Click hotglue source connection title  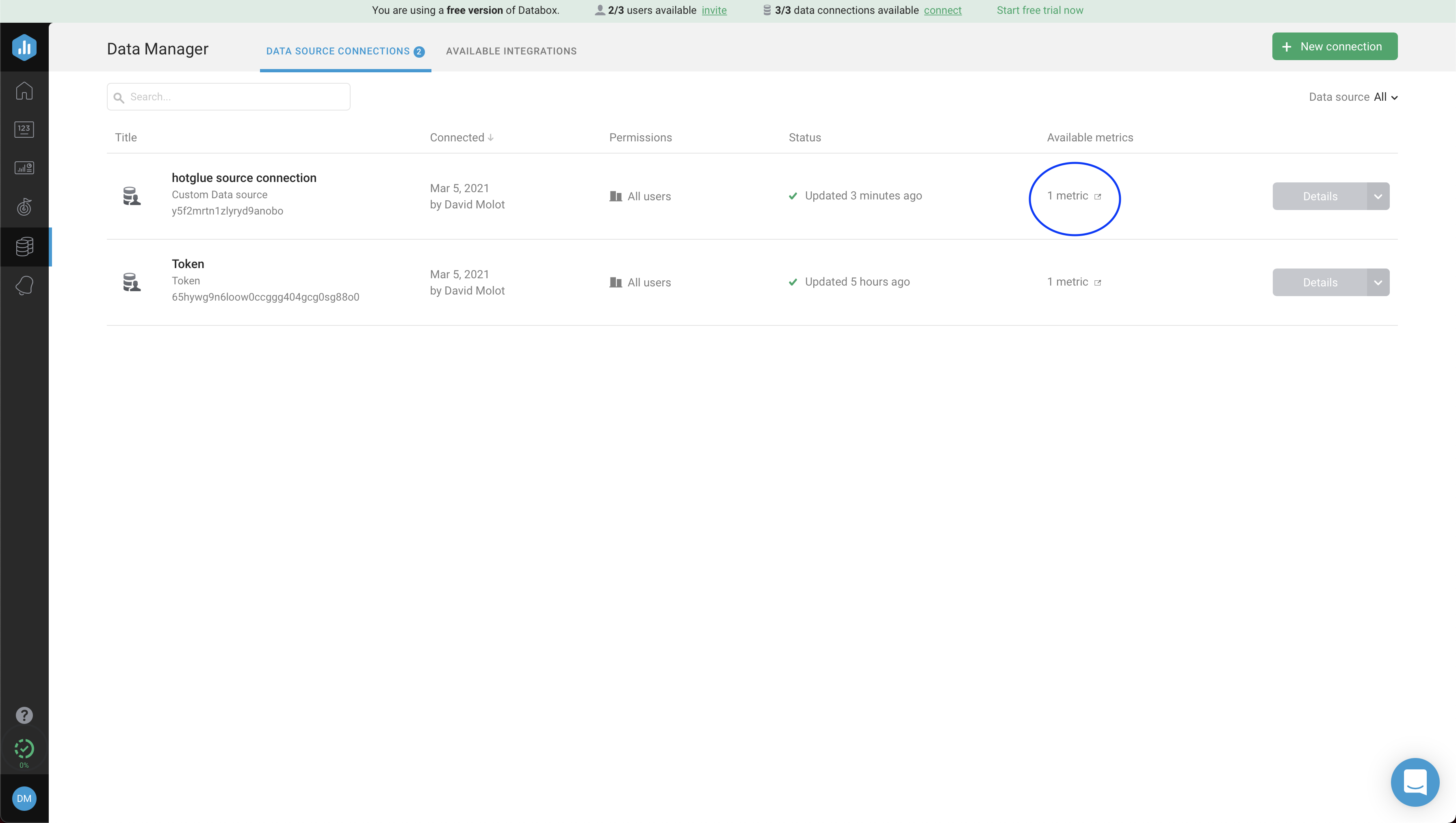click(244, 178)
